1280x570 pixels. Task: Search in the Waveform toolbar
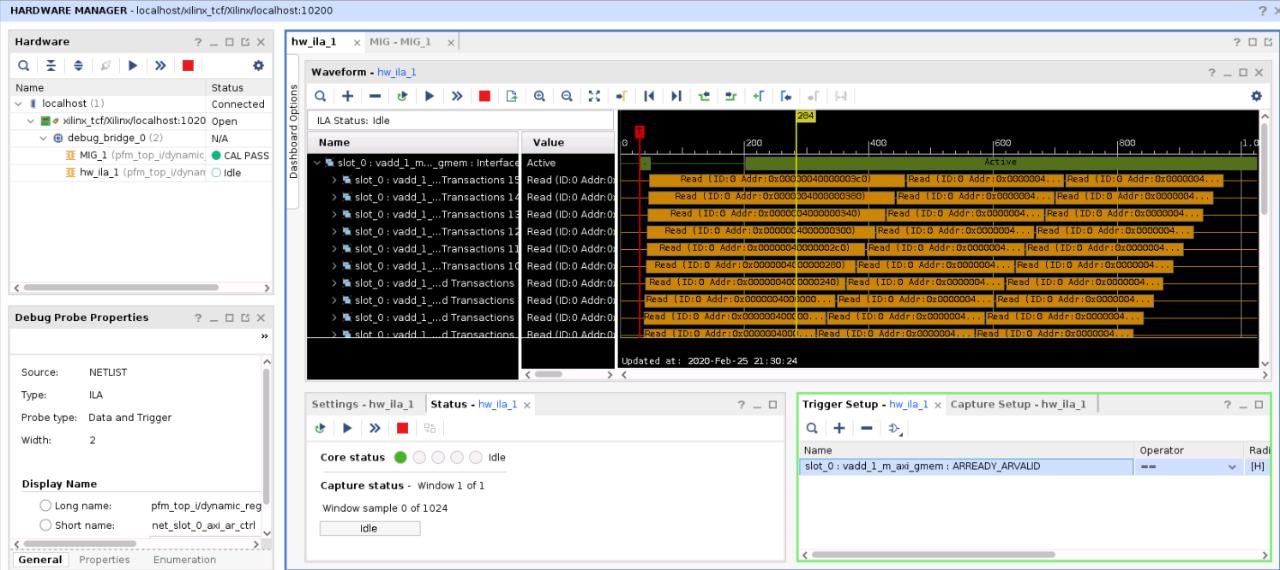click(321, 96)
